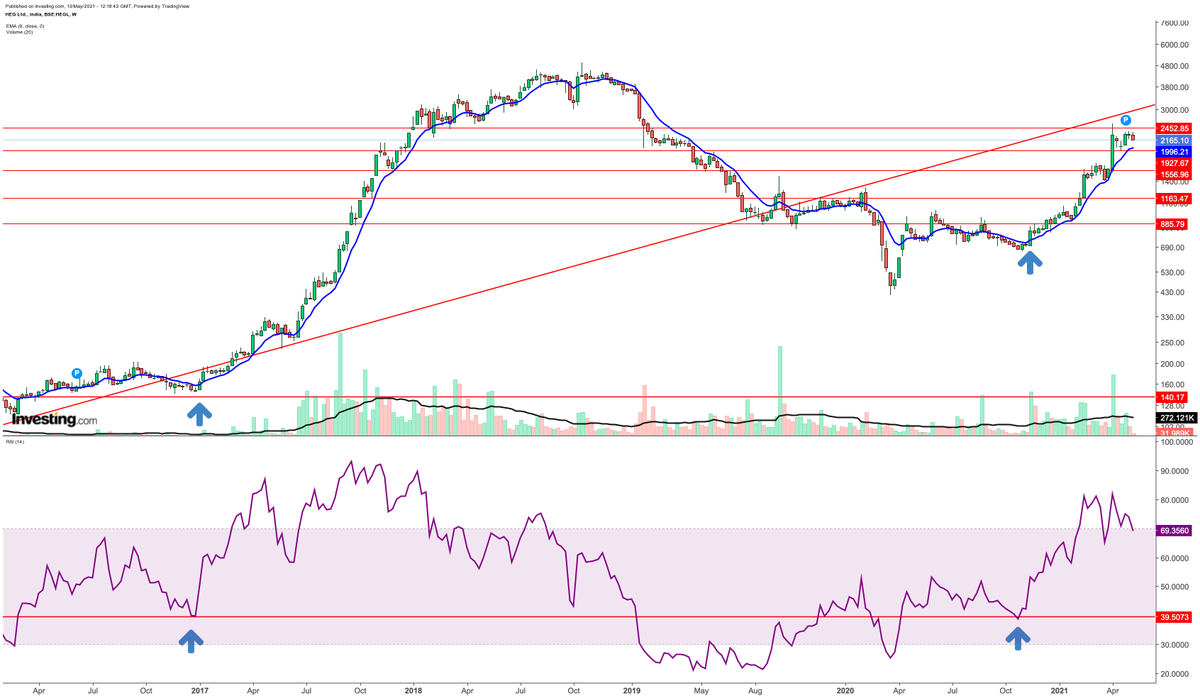The image size is (1200, 698).
Task: Click the 50.0000 RSI axis tick
Action: [x=1174, y=587]
